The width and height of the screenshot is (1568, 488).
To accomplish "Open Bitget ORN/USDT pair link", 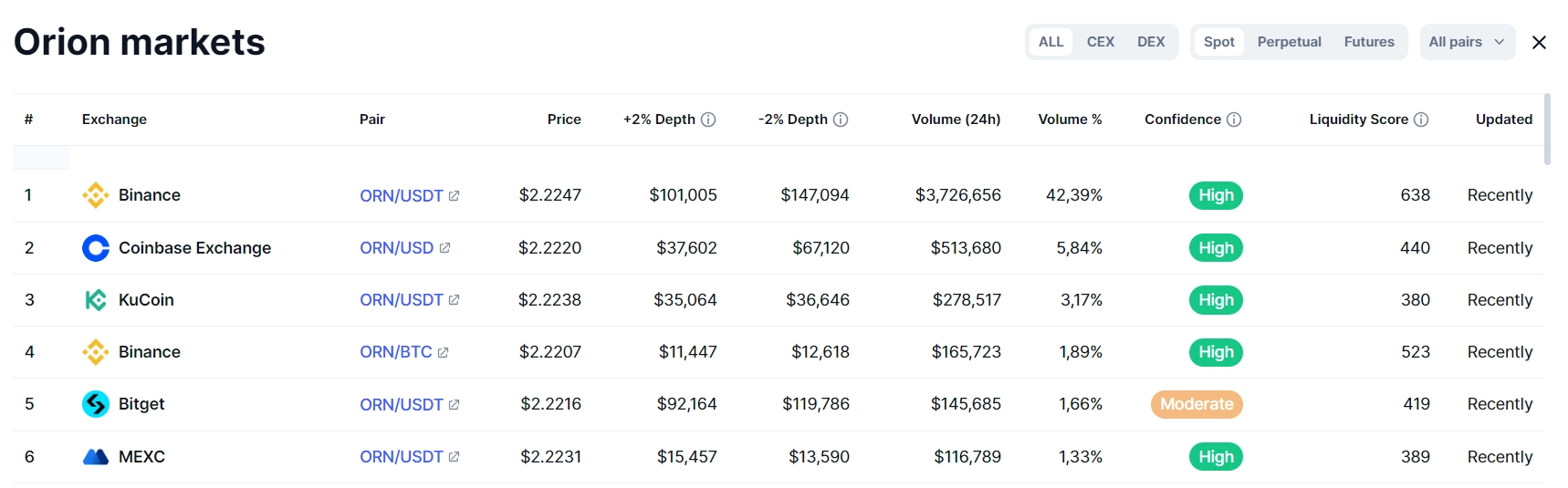I will coord(402,404).
